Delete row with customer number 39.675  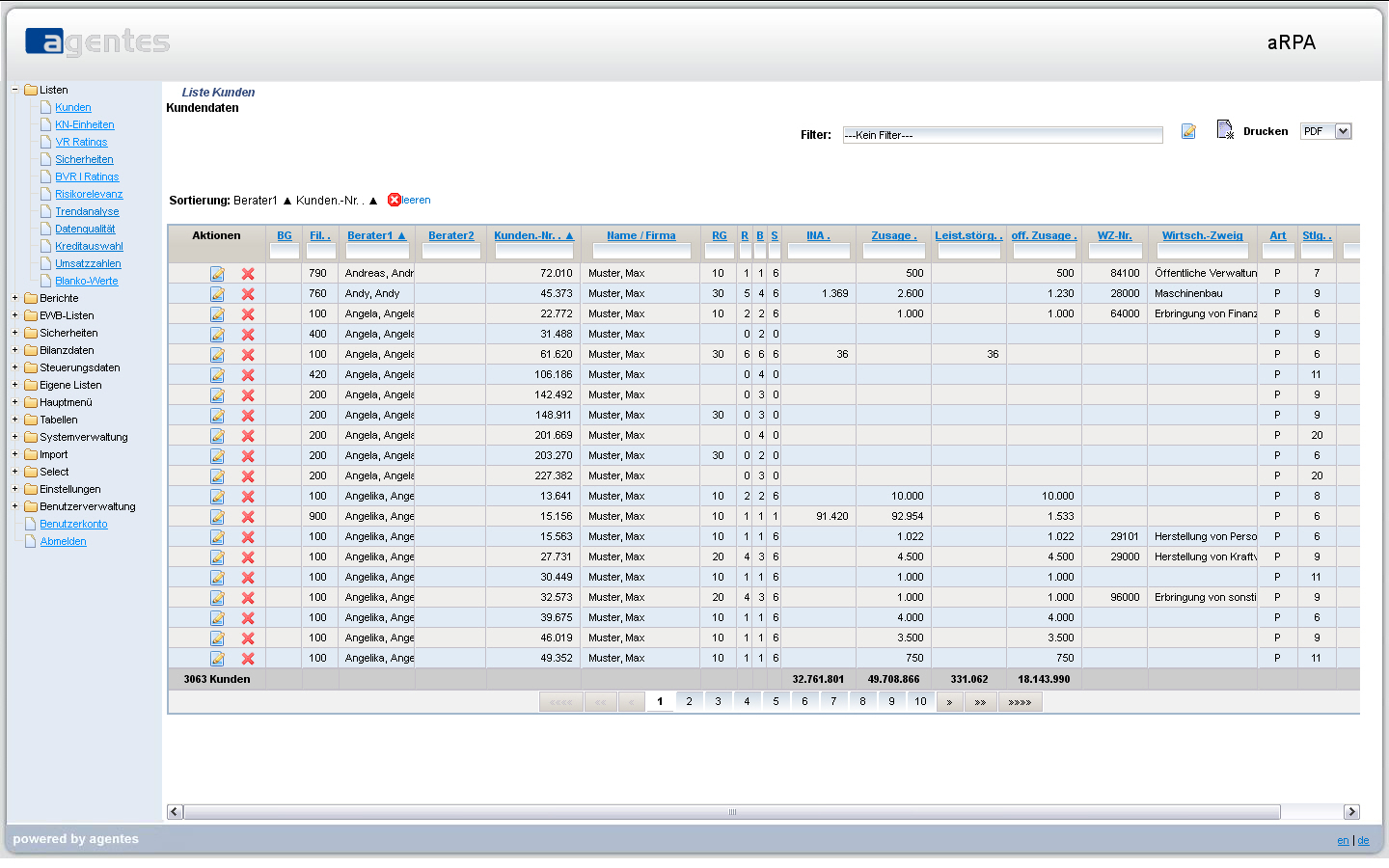tap(248, 618)
